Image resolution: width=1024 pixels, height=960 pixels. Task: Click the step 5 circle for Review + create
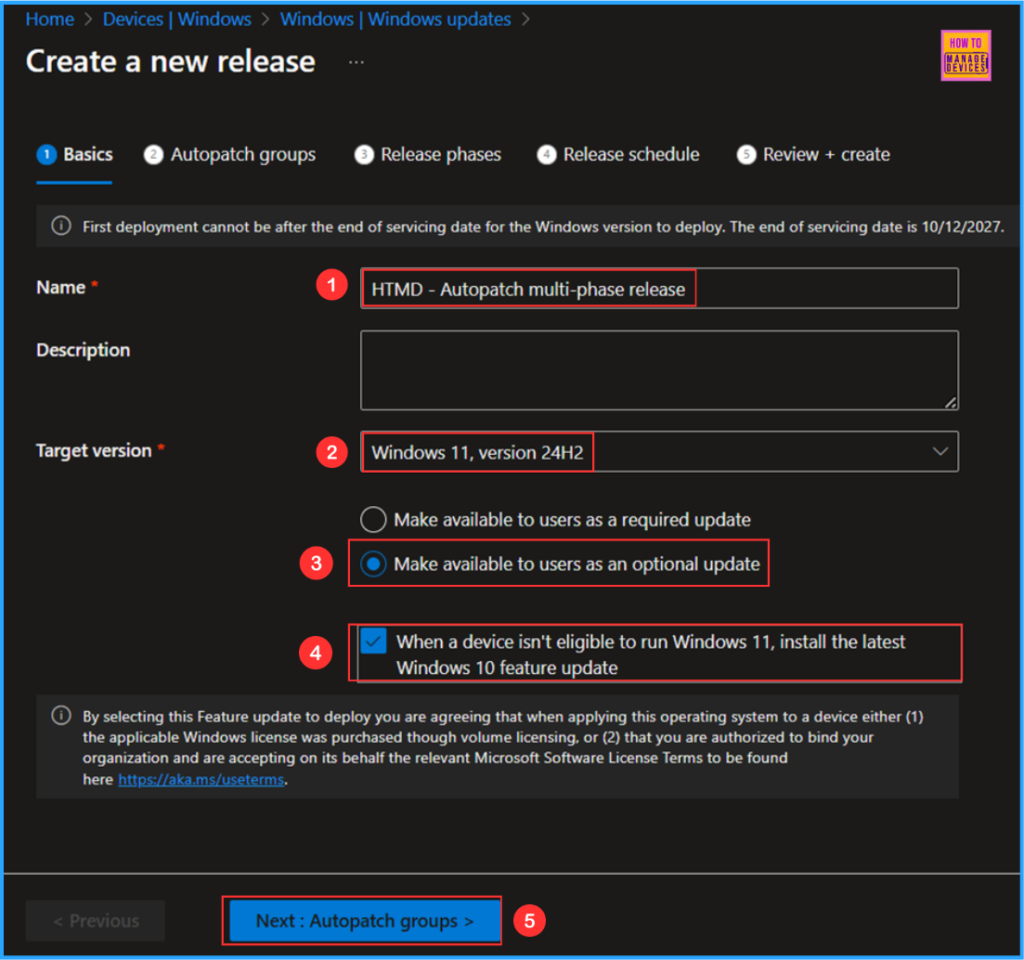[746, 155]
